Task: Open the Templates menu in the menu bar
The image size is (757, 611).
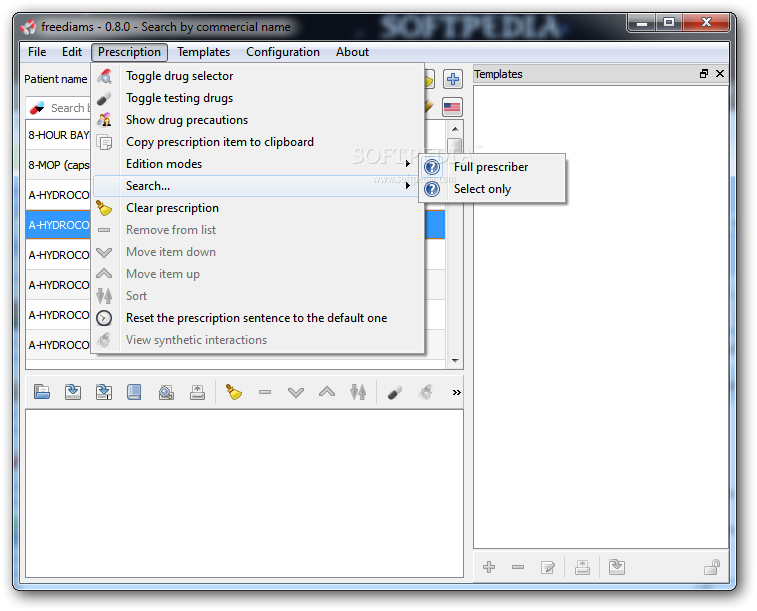Action: (x=203, y=52)
